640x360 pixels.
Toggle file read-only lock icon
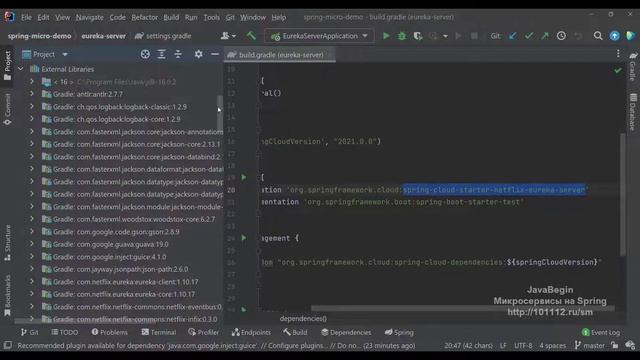click(614, 345)
